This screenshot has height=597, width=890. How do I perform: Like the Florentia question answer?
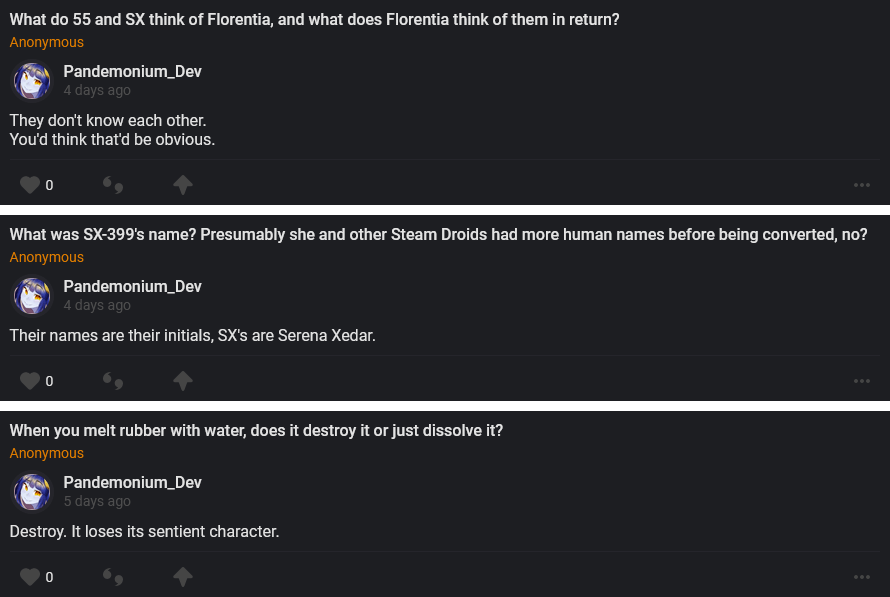30,185
